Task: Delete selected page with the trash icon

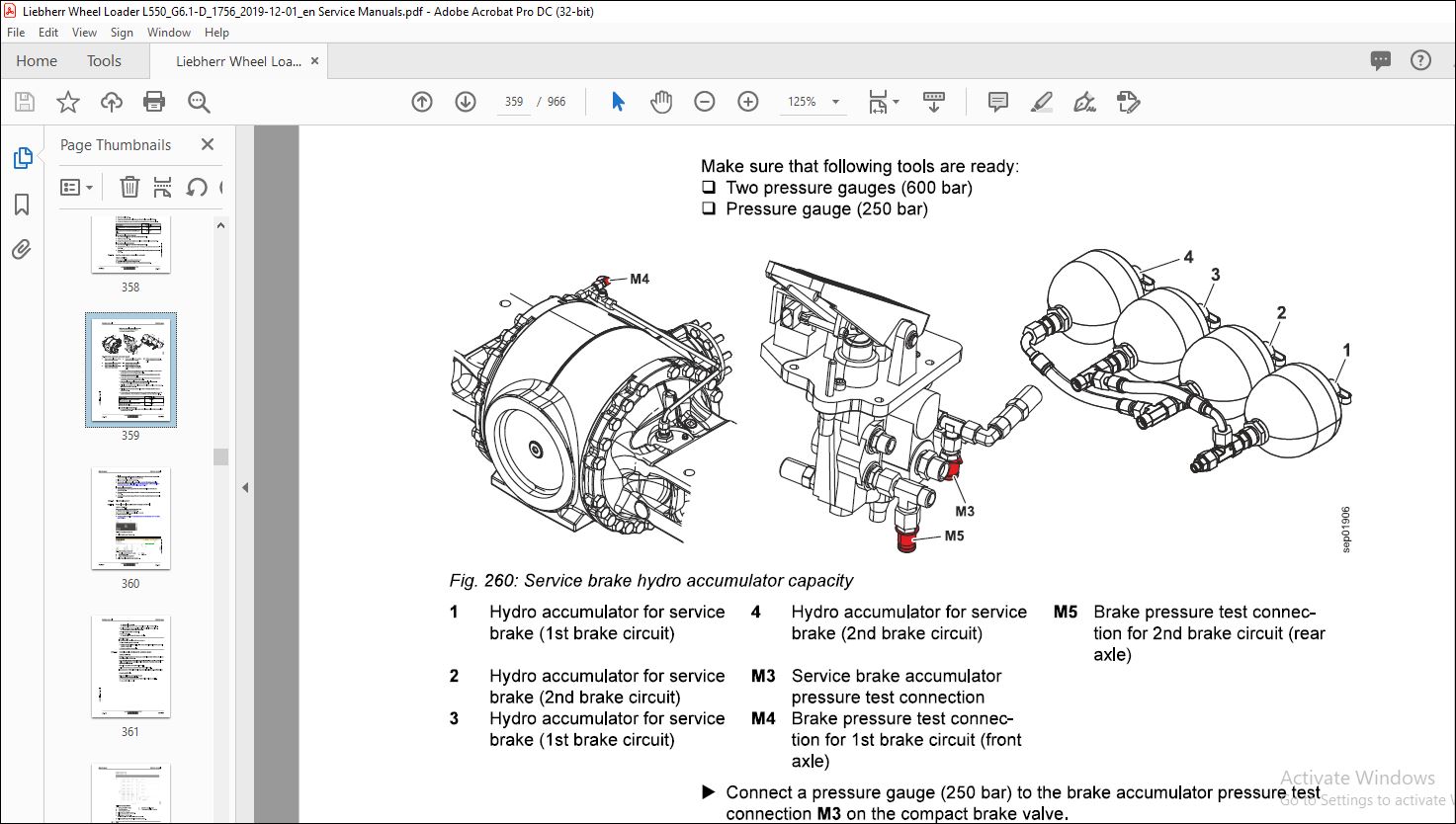Action: point(129,187)
